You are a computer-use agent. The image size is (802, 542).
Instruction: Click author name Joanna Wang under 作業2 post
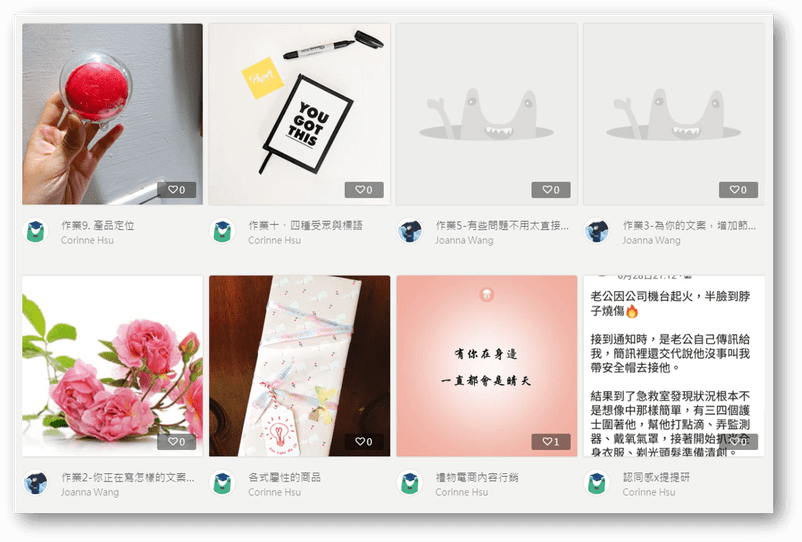point(90,492)
